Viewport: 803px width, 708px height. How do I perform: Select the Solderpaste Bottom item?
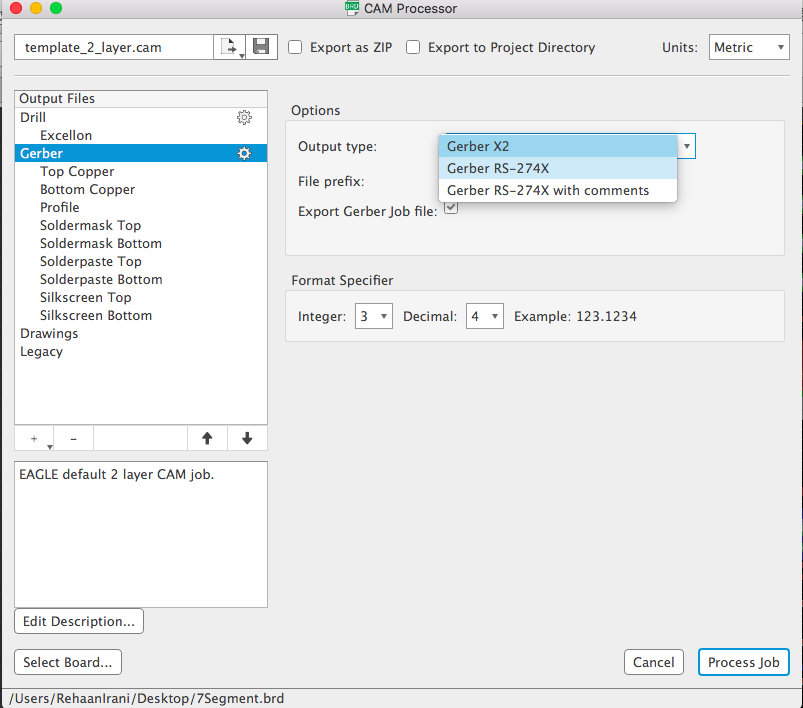(x=141, y=279)
